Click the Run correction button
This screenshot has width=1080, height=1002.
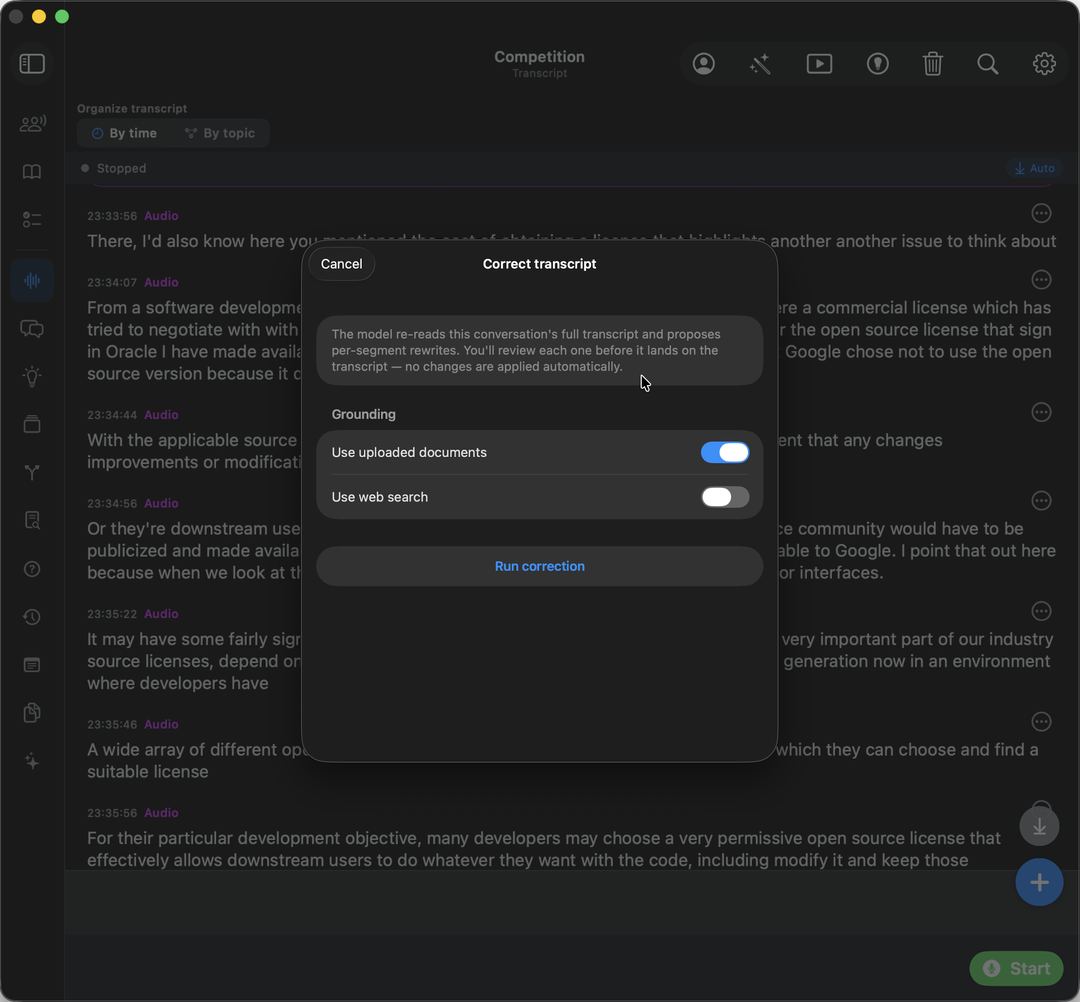(539, 566)
